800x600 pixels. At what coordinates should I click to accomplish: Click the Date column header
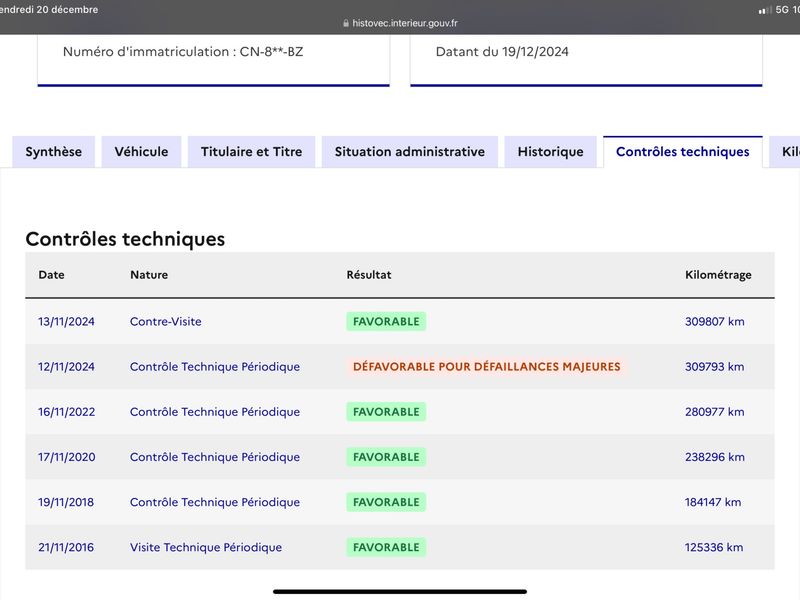pos(52,274)
